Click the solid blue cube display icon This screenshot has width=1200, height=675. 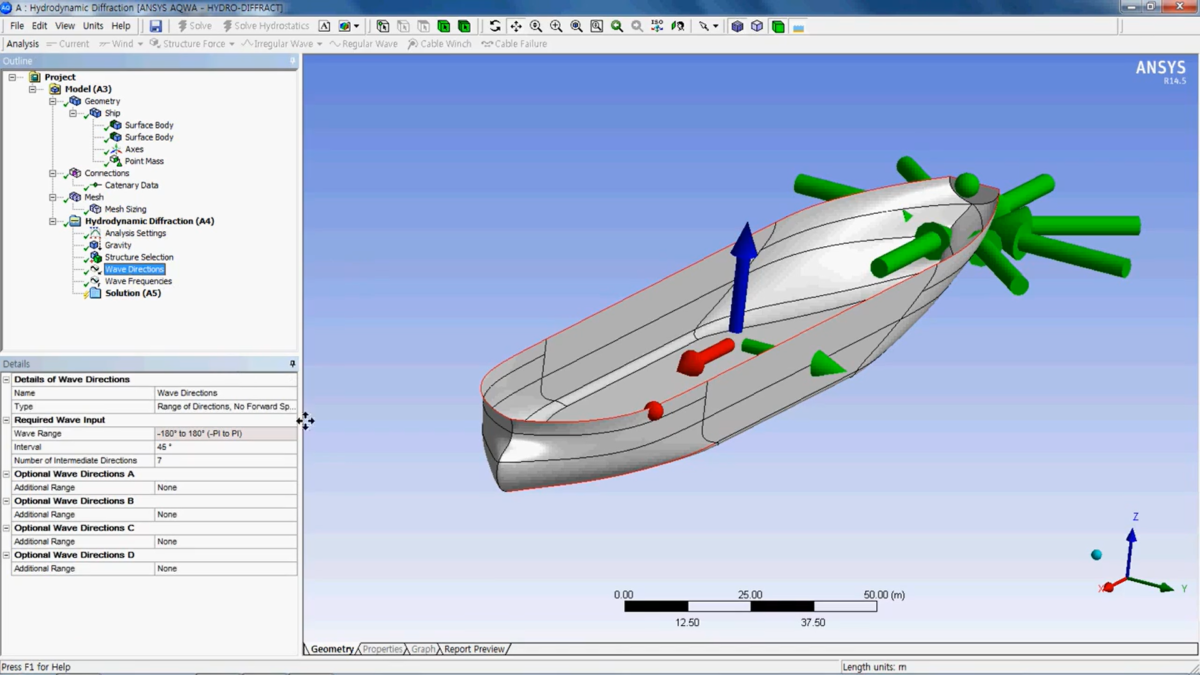pos(737,26)
